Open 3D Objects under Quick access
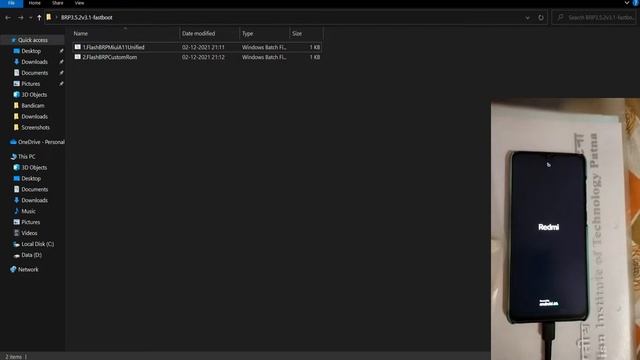The image size is (640, 360). (34, 95)
